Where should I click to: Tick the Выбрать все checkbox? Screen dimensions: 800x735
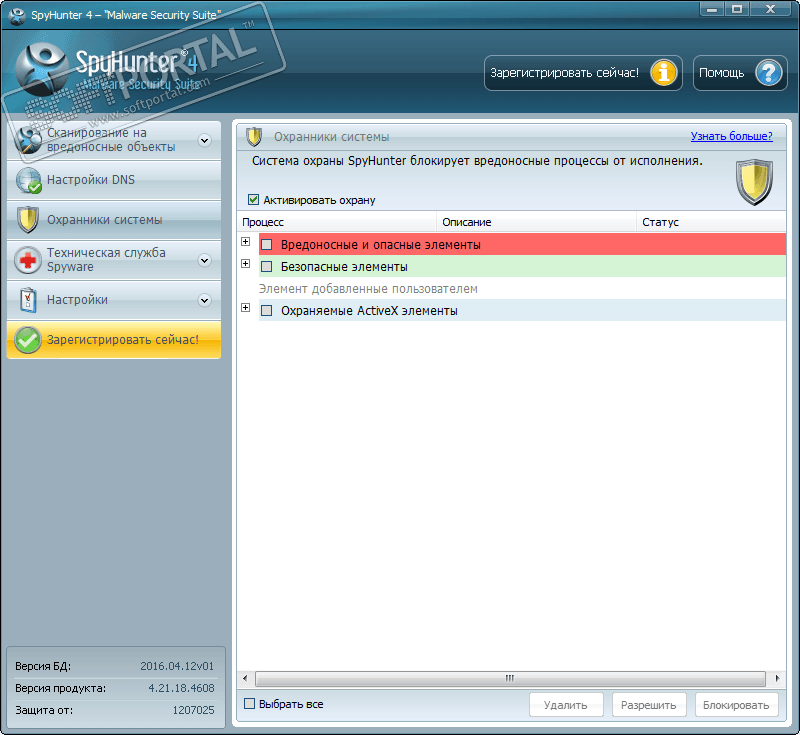pos(249,704)
